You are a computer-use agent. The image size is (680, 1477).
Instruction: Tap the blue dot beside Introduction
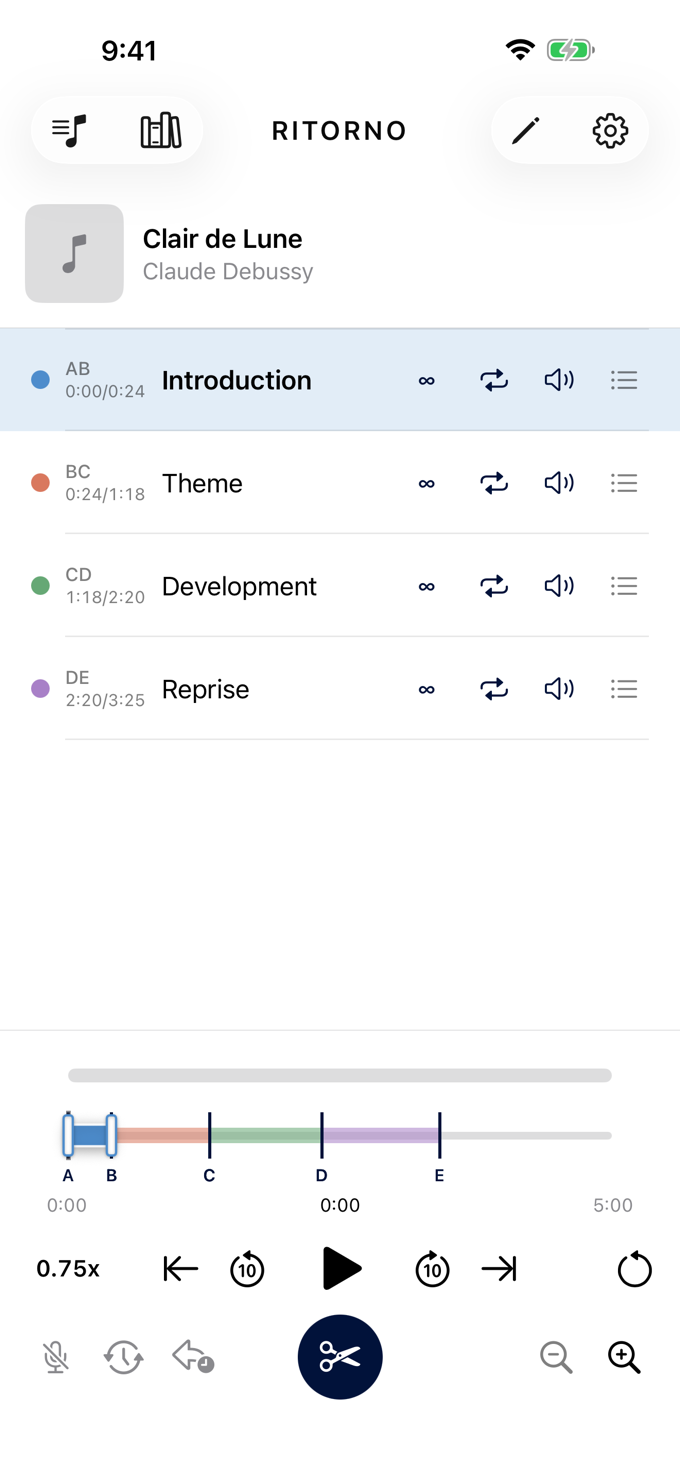pyautogui.click(x=40, y=380)
